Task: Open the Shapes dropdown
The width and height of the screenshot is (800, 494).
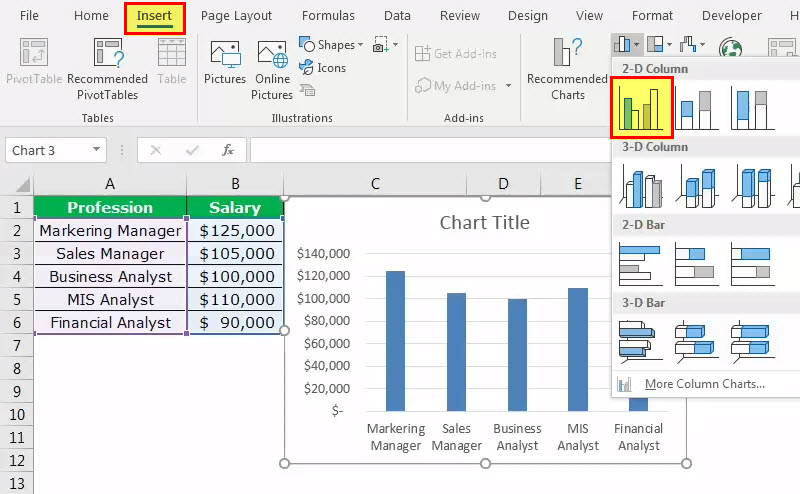Action: (x=328, y=45)
